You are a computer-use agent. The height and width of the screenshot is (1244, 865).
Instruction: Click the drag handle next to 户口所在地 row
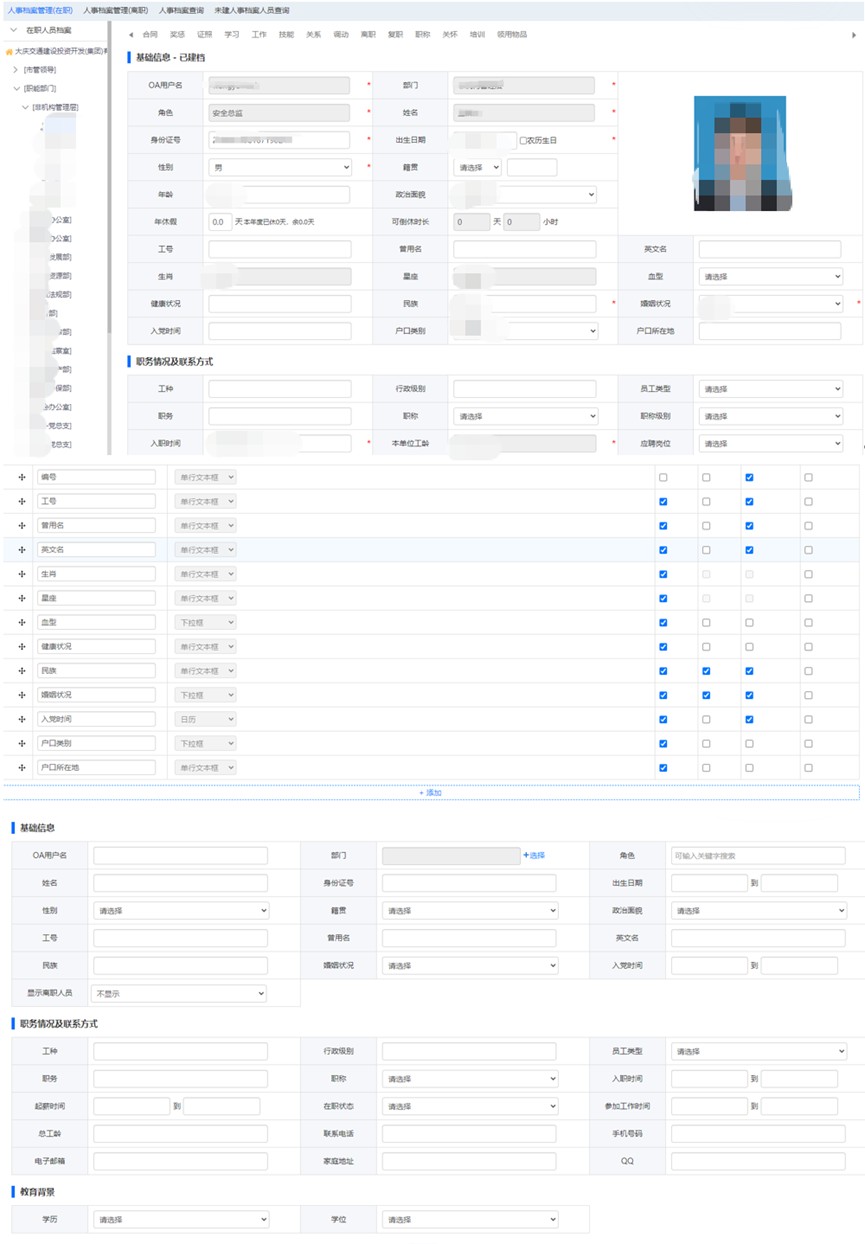pyautogui.click(x=21, y=768)
